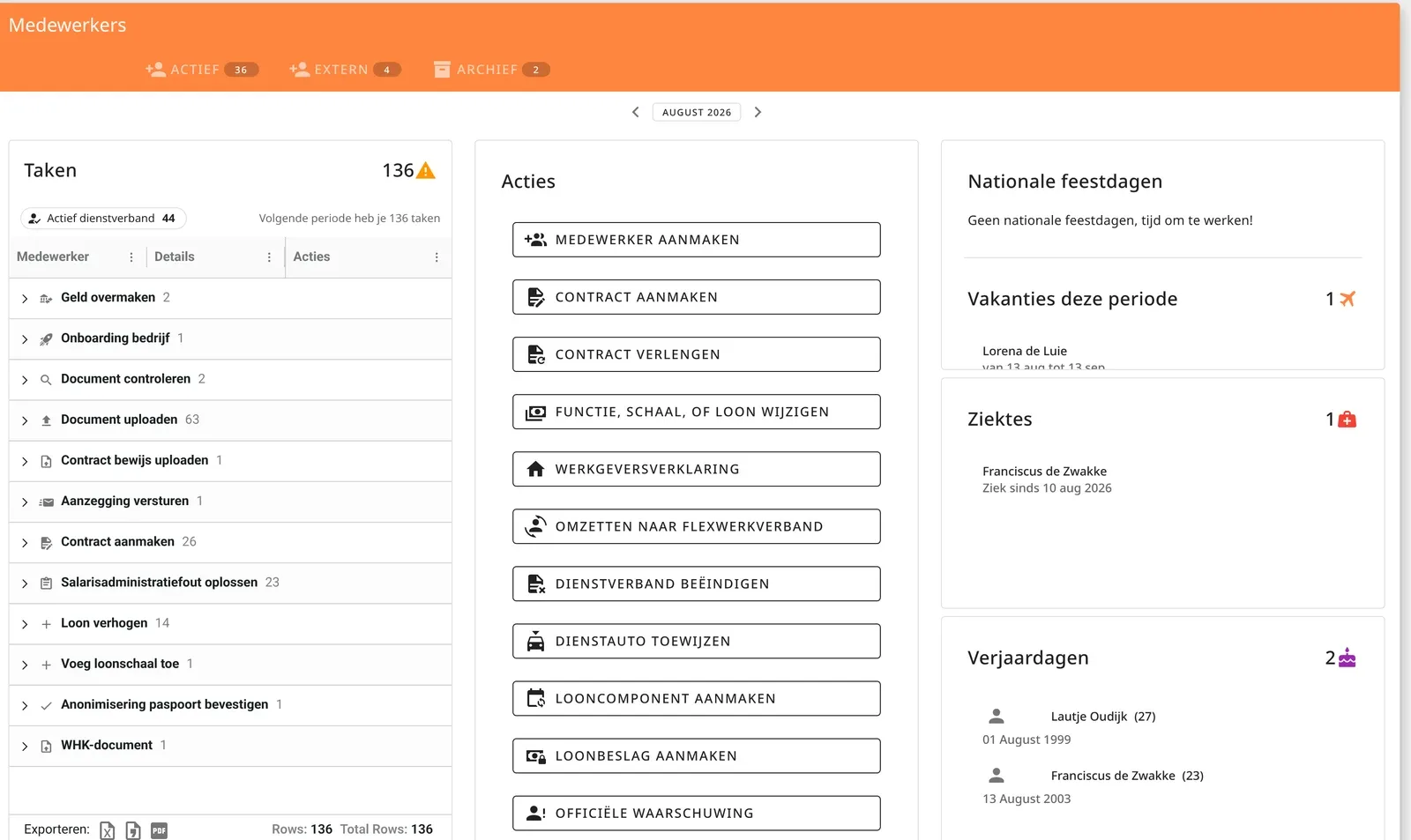Viewport: 1411px width, 840px height.
Task: Click the Loonbeslag aanmaken button
Action: (697, 755)
